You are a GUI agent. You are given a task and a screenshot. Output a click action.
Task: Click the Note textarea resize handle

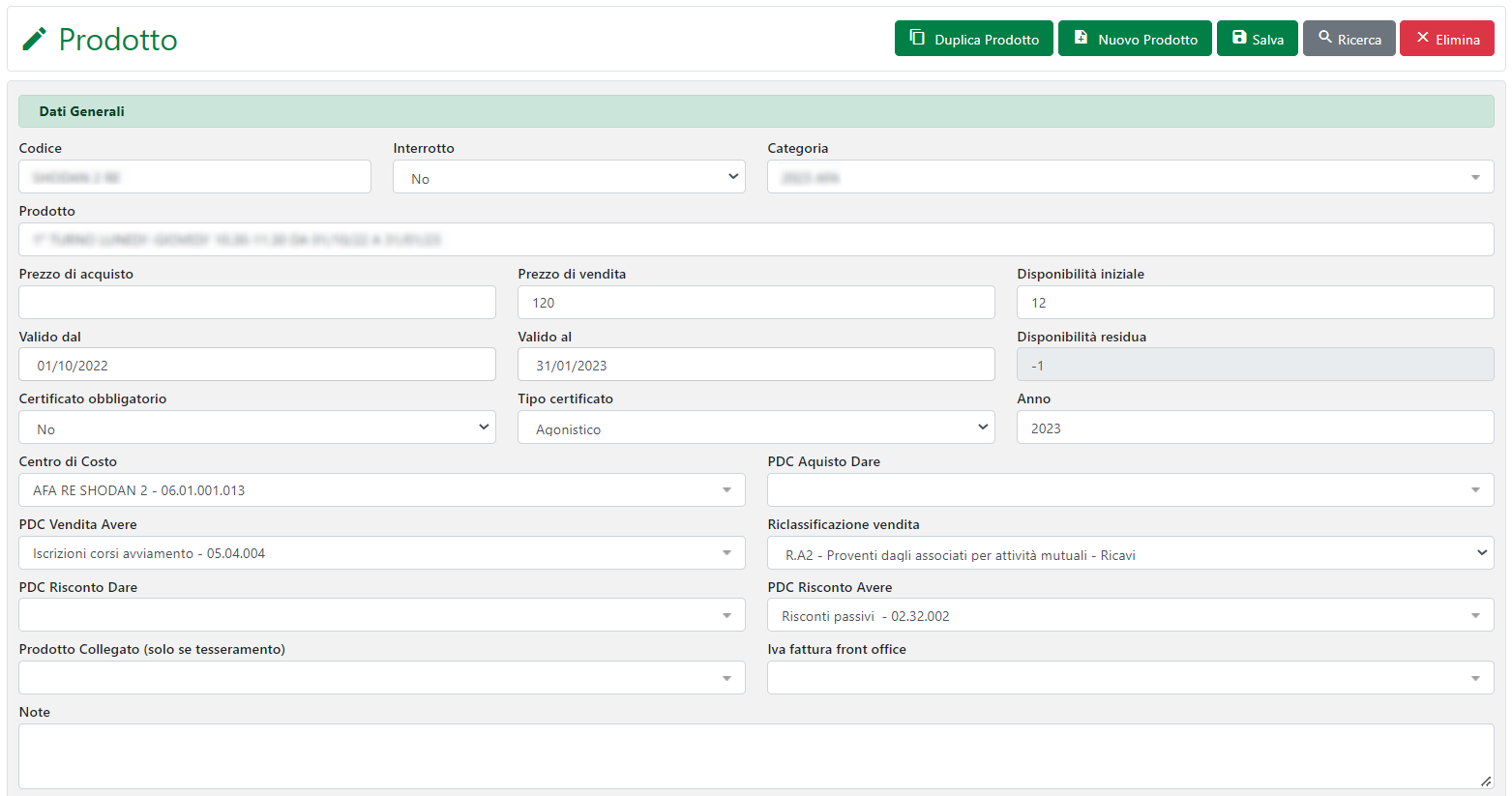(1485, 781)
